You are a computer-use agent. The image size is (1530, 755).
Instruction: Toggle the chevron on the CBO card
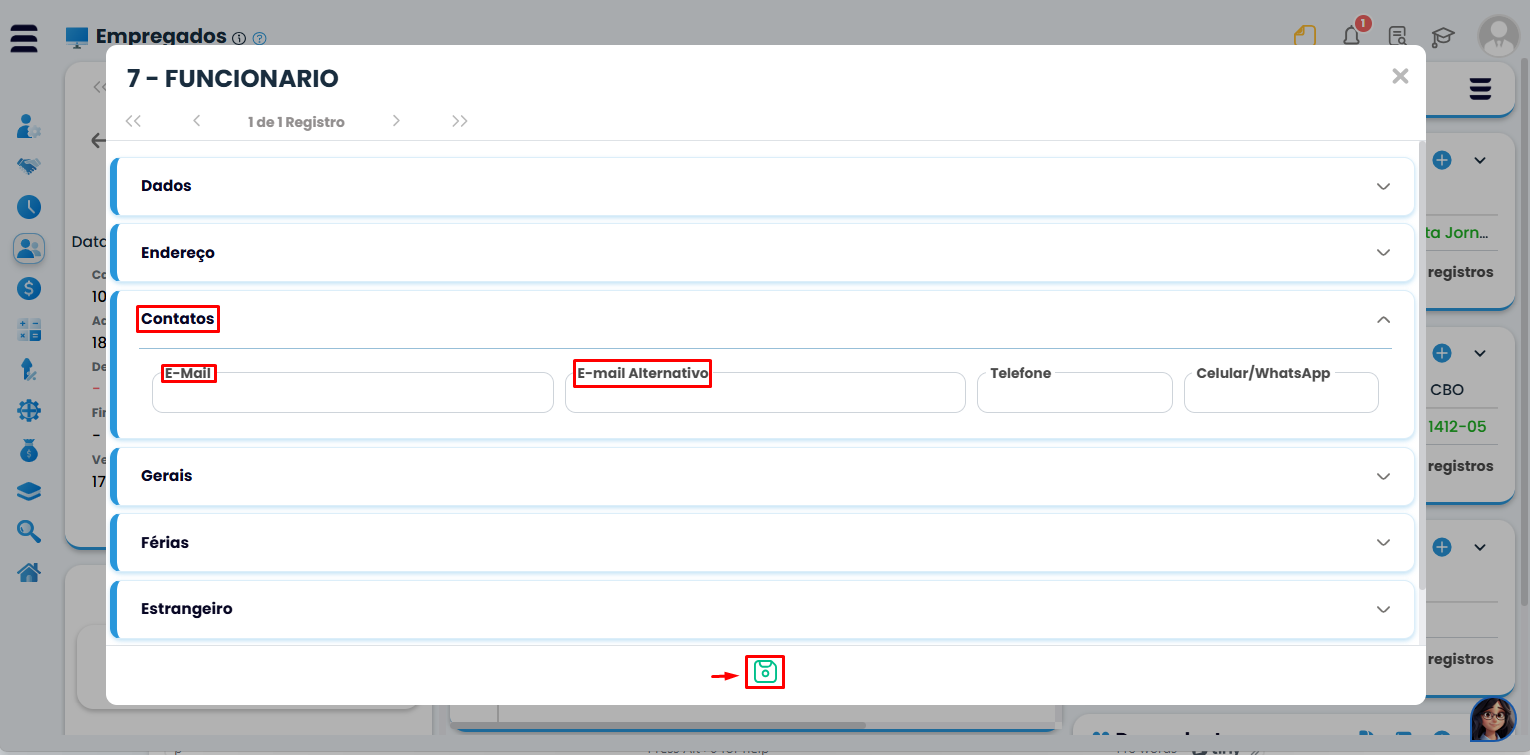(1480, 353)
